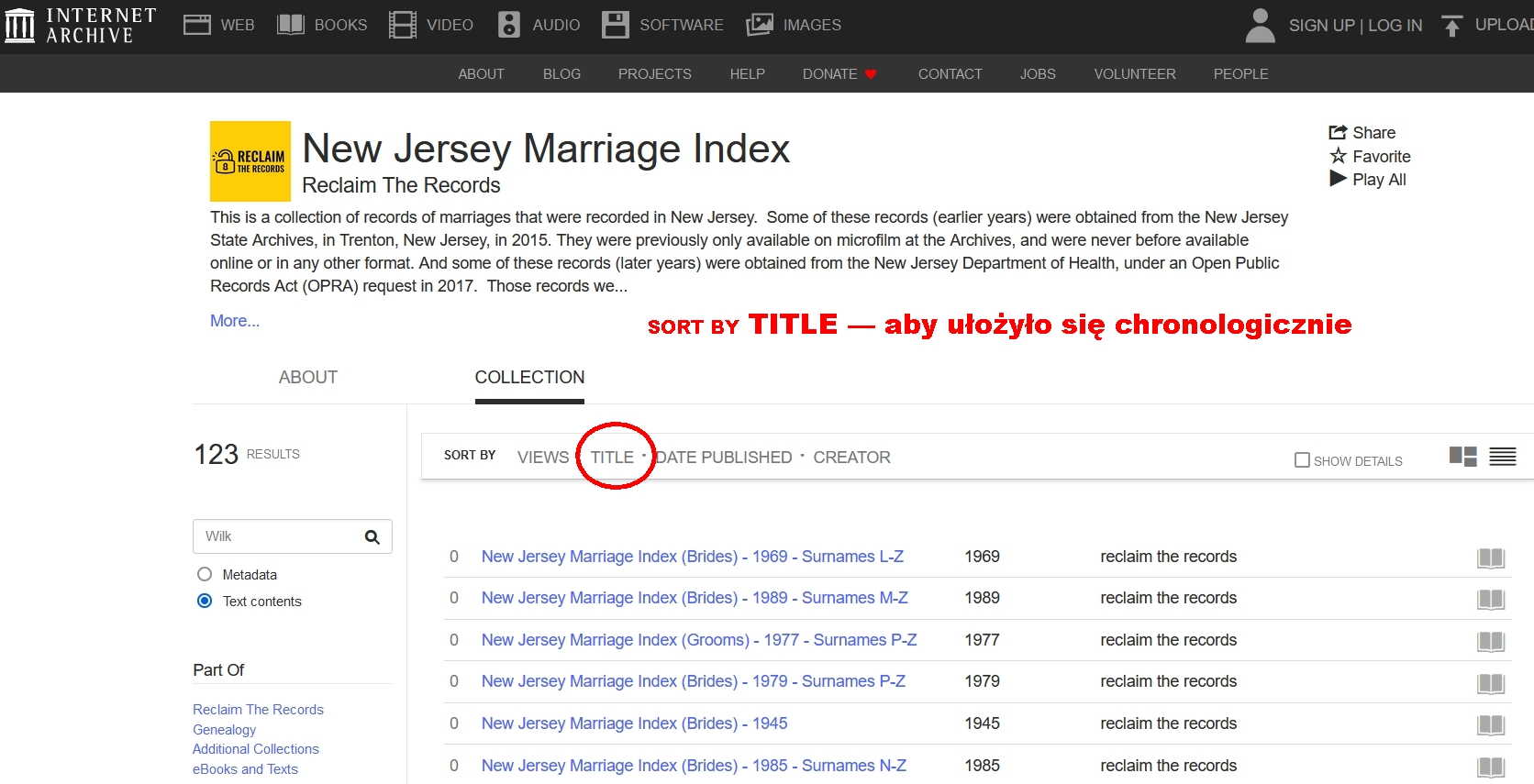Open the Additional Collections link
This screenshot has height=784, width=1534.
256,749
